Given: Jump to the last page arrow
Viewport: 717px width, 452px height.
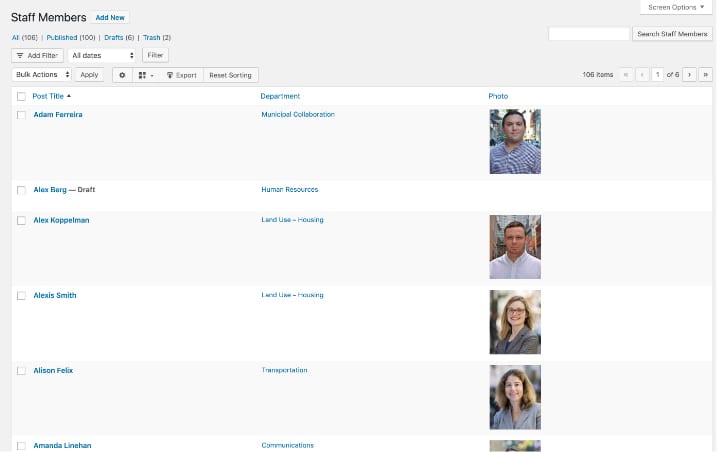Looking at the screenshot, I should point(706,75).
